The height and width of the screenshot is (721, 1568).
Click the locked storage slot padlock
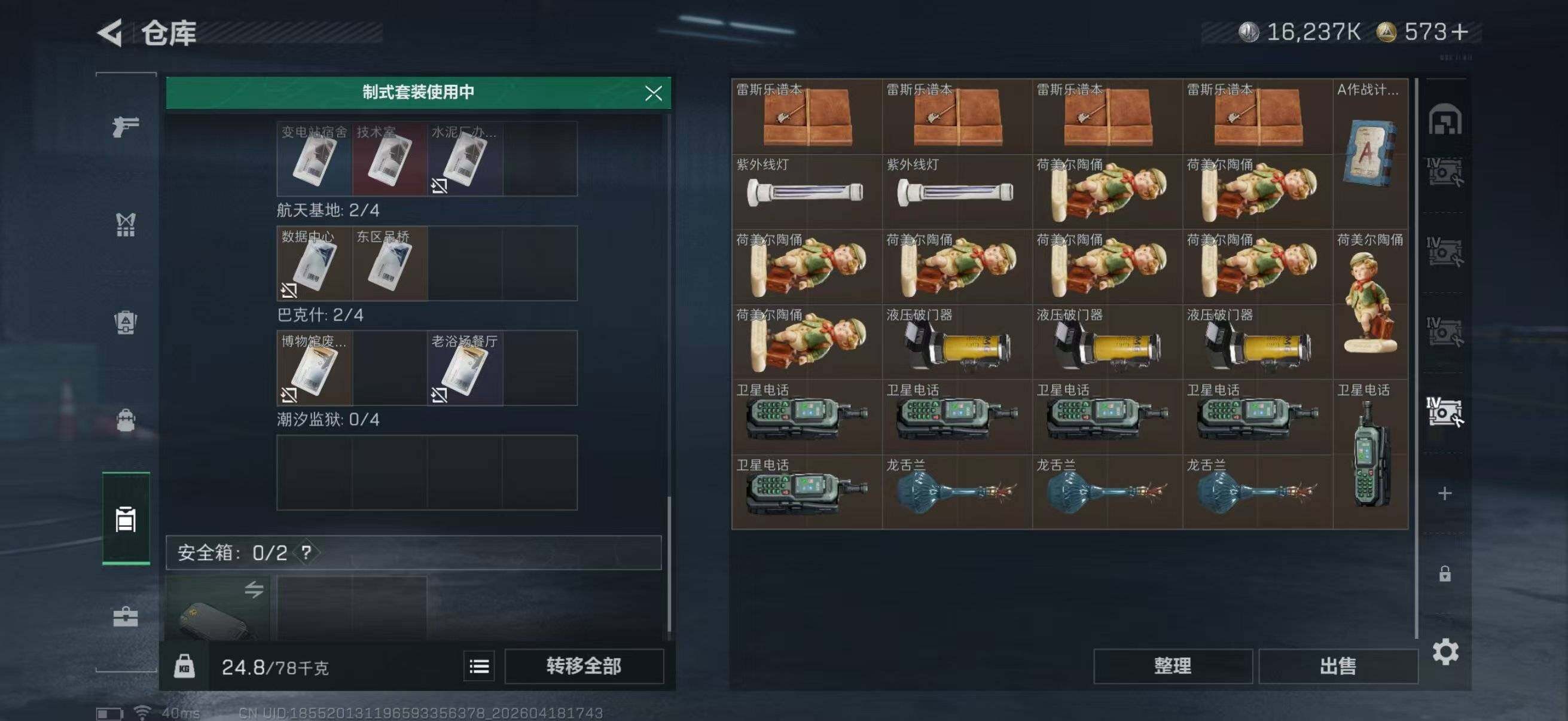click(1444, 573)
